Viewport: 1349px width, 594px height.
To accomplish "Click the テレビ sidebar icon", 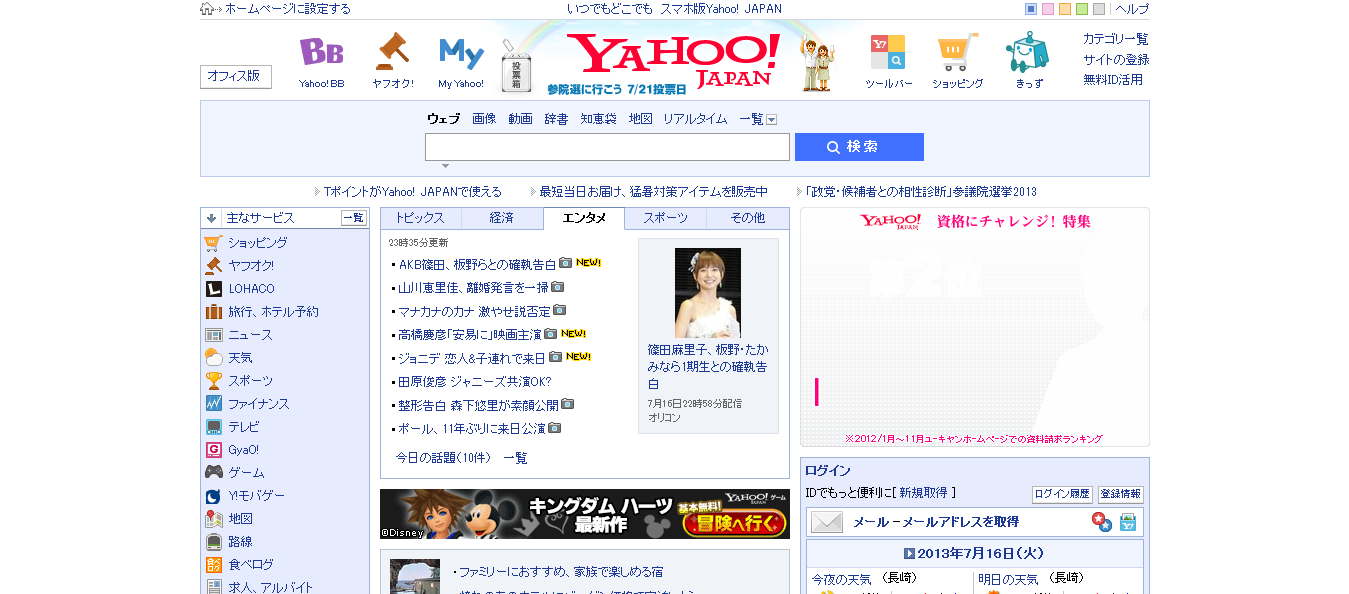I will coord(213,427).
